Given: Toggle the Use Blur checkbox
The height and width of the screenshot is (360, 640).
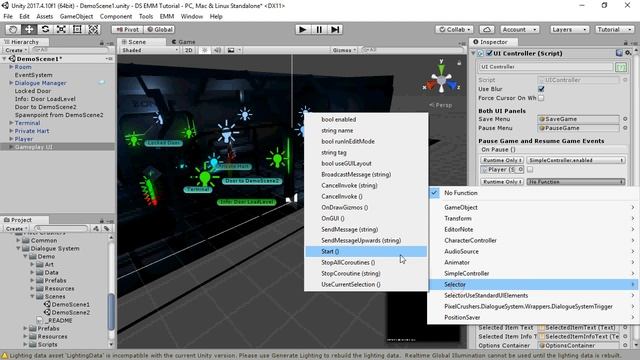Looking at the screenshot, I should click(541, 89).
